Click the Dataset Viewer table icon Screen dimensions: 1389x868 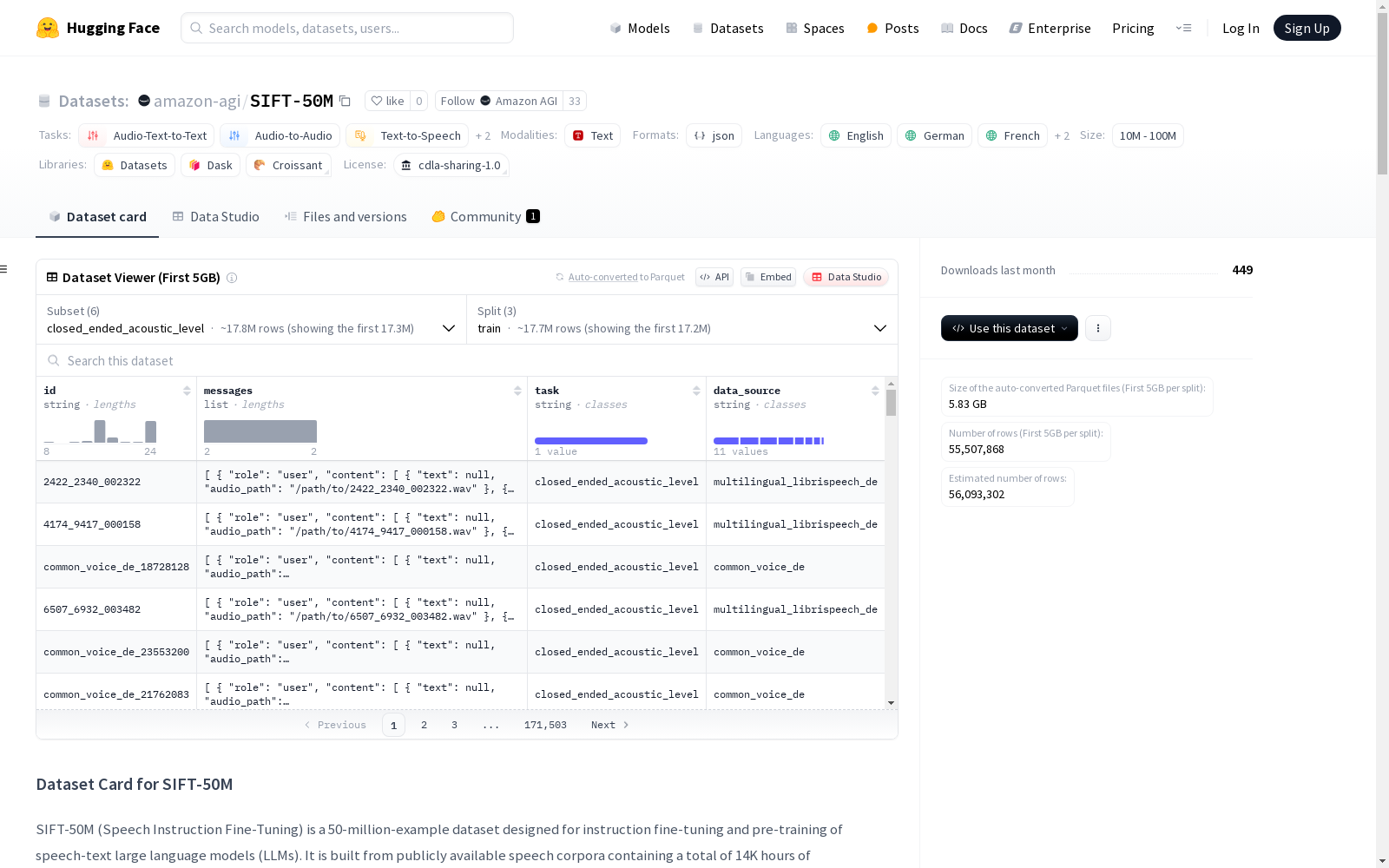[x=52, y=277]
